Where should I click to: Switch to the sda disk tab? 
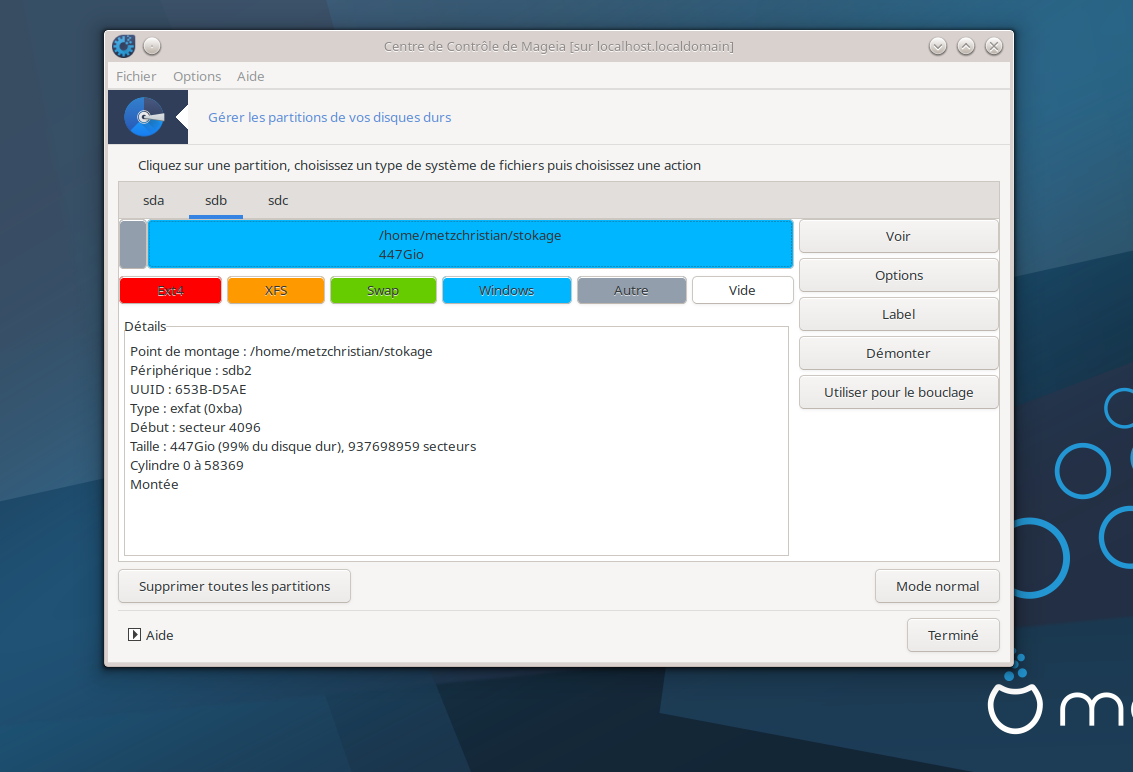(153, 201)
